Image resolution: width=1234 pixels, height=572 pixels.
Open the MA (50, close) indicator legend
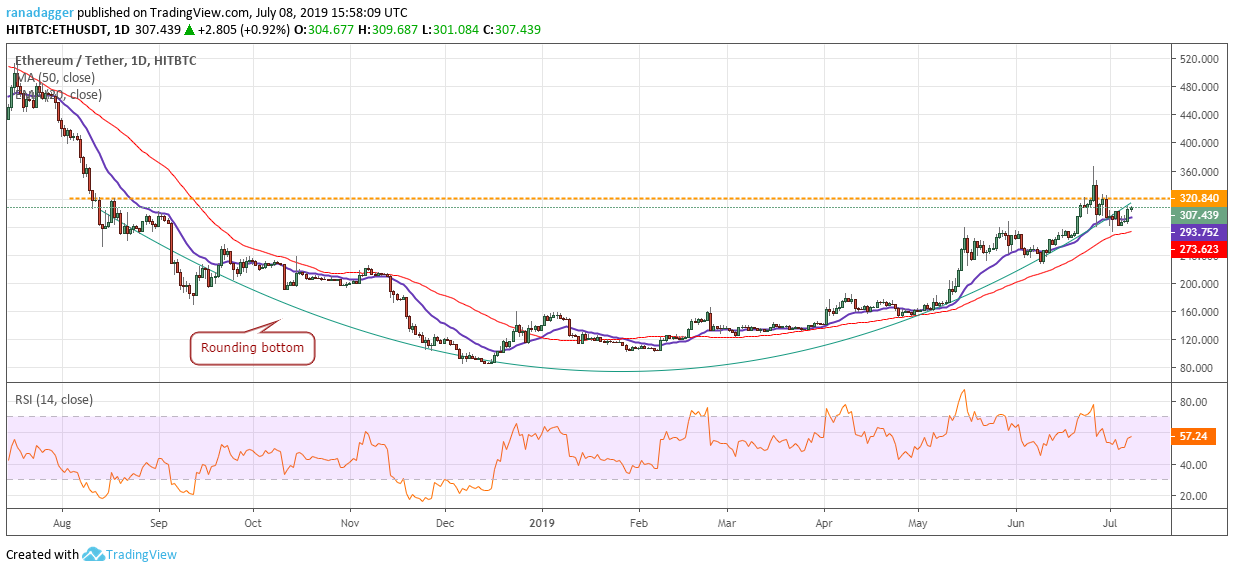pyautogui.click(x=55, y=78)
